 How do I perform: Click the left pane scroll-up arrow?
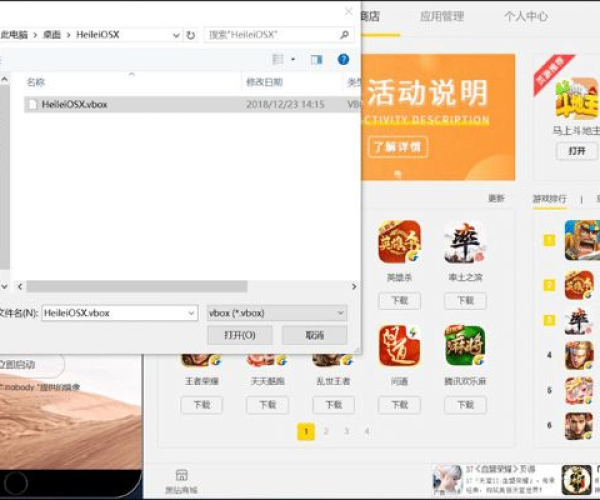coord(5,80)
